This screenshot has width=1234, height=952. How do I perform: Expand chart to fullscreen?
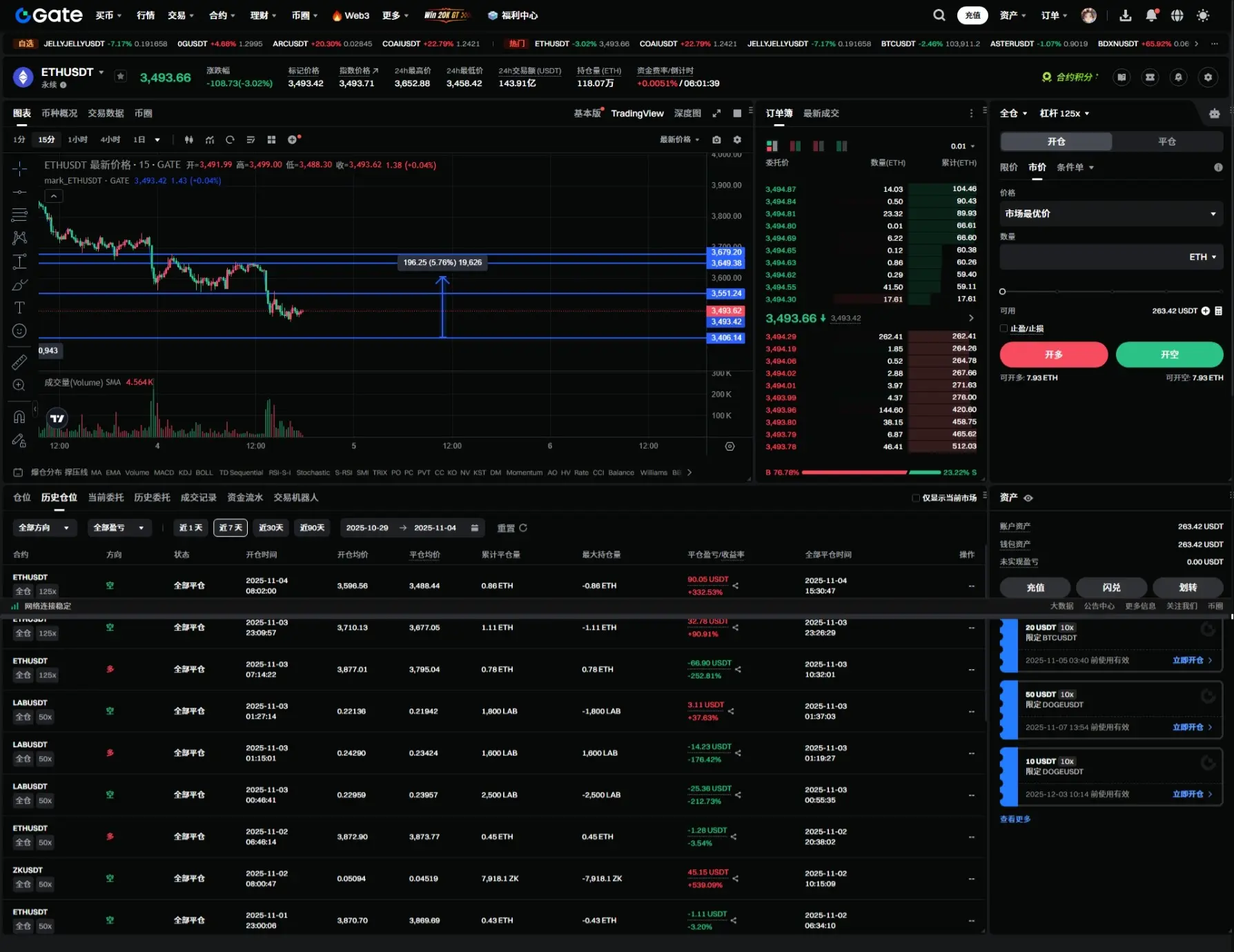tap(716, 113)
